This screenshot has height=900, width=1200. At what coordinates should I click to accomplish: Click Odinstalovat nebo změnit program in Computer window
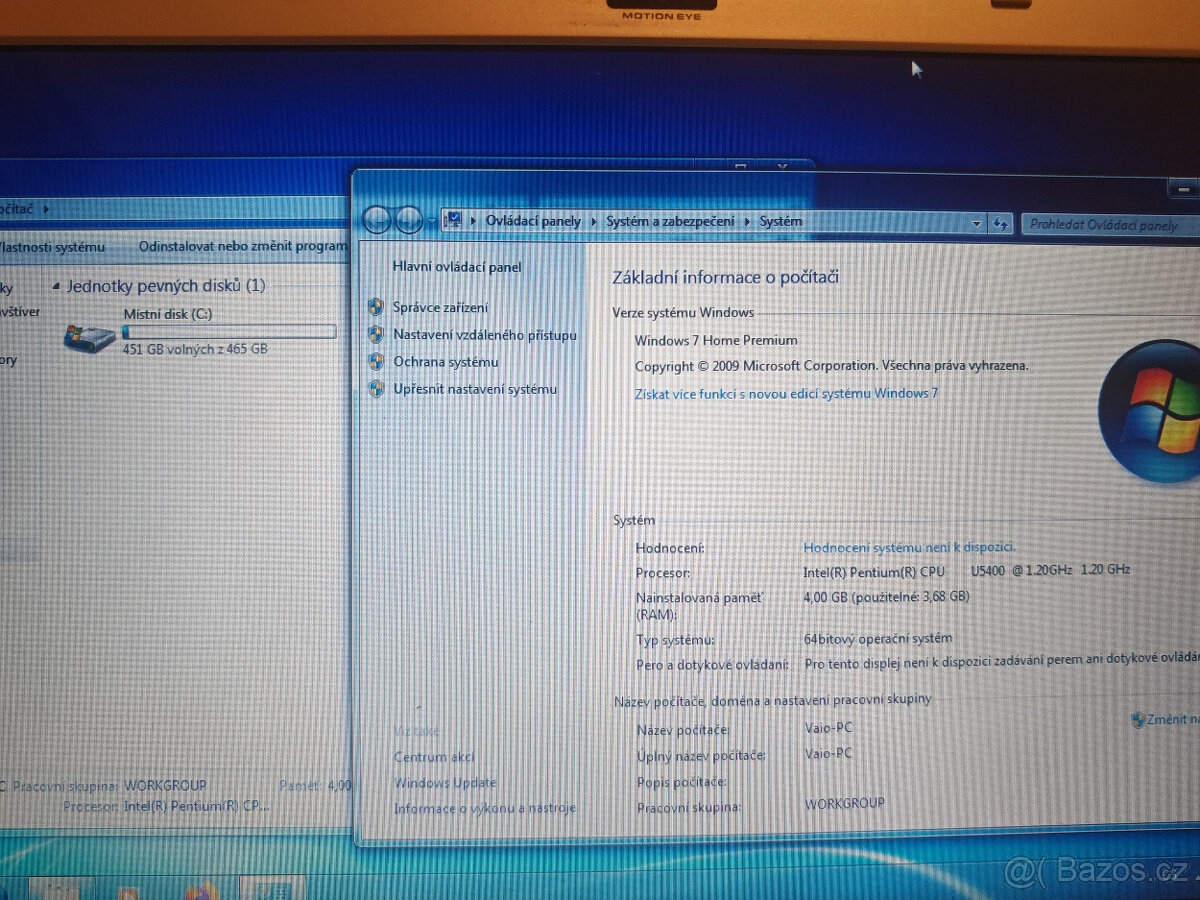[243, 245]
